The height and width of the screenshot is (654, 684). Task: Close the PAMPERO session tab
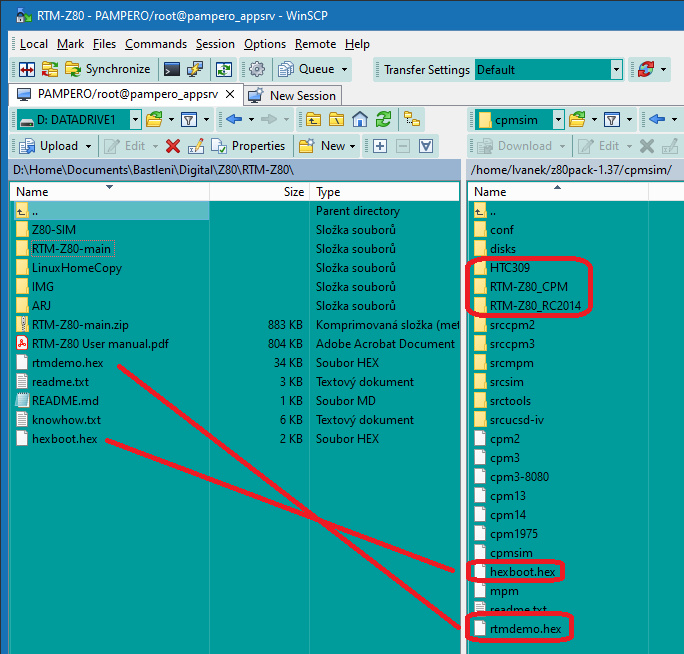tap(230, 94)
